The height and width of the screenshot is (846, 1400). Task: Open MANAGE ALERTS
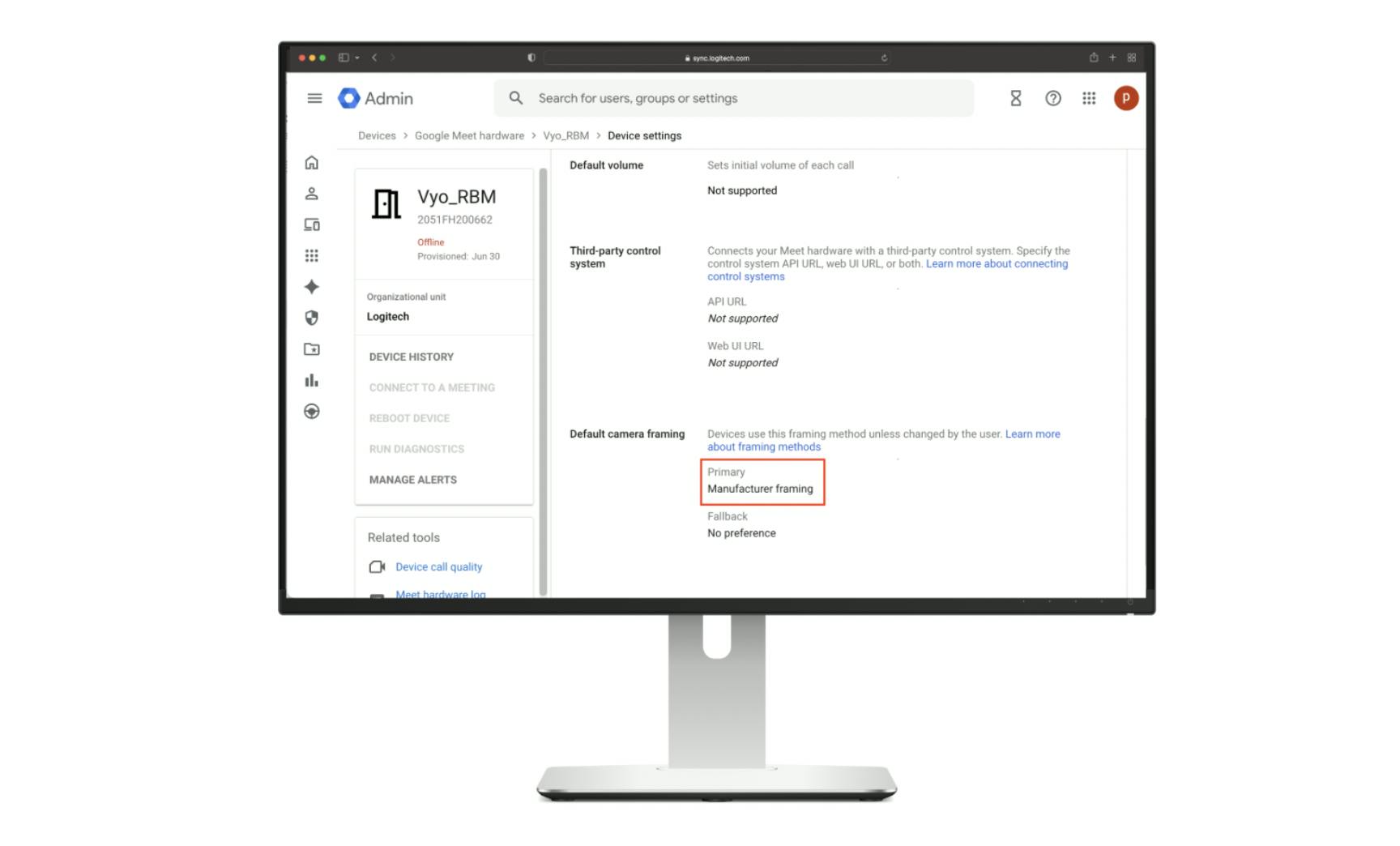pyautogui.click(x=413, y=480)
